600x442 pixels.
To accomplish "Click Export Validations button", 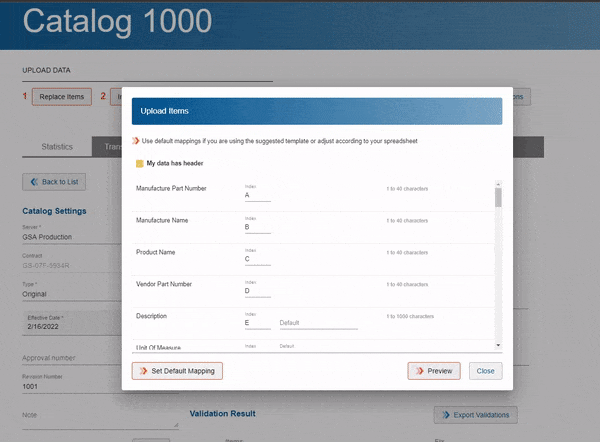I will (476, 415).
